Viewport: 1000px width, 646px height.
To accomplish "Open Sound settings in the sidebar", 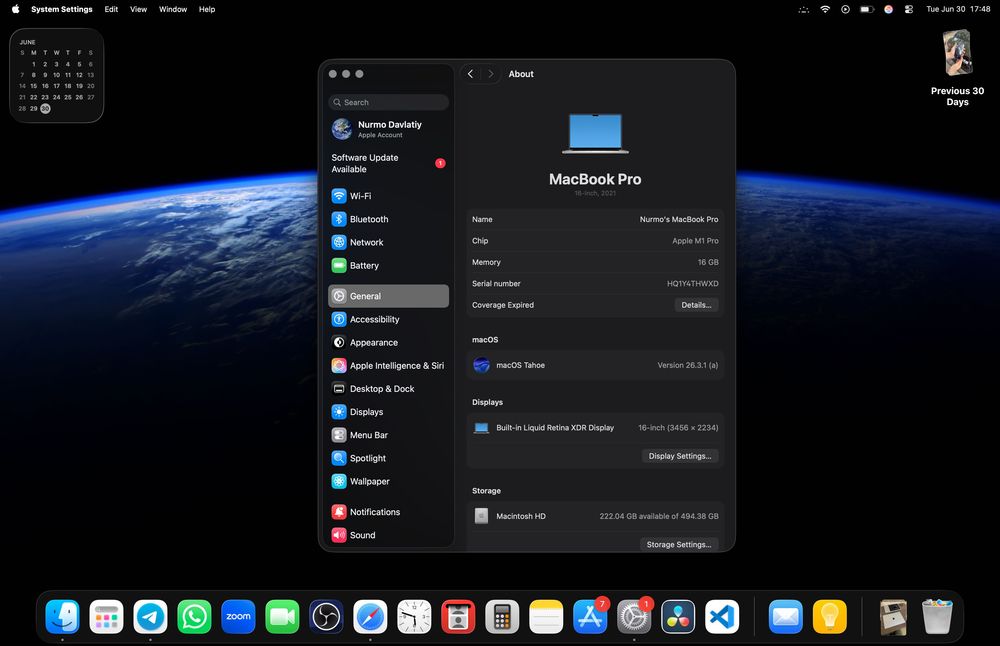I will tap(388, 535).
